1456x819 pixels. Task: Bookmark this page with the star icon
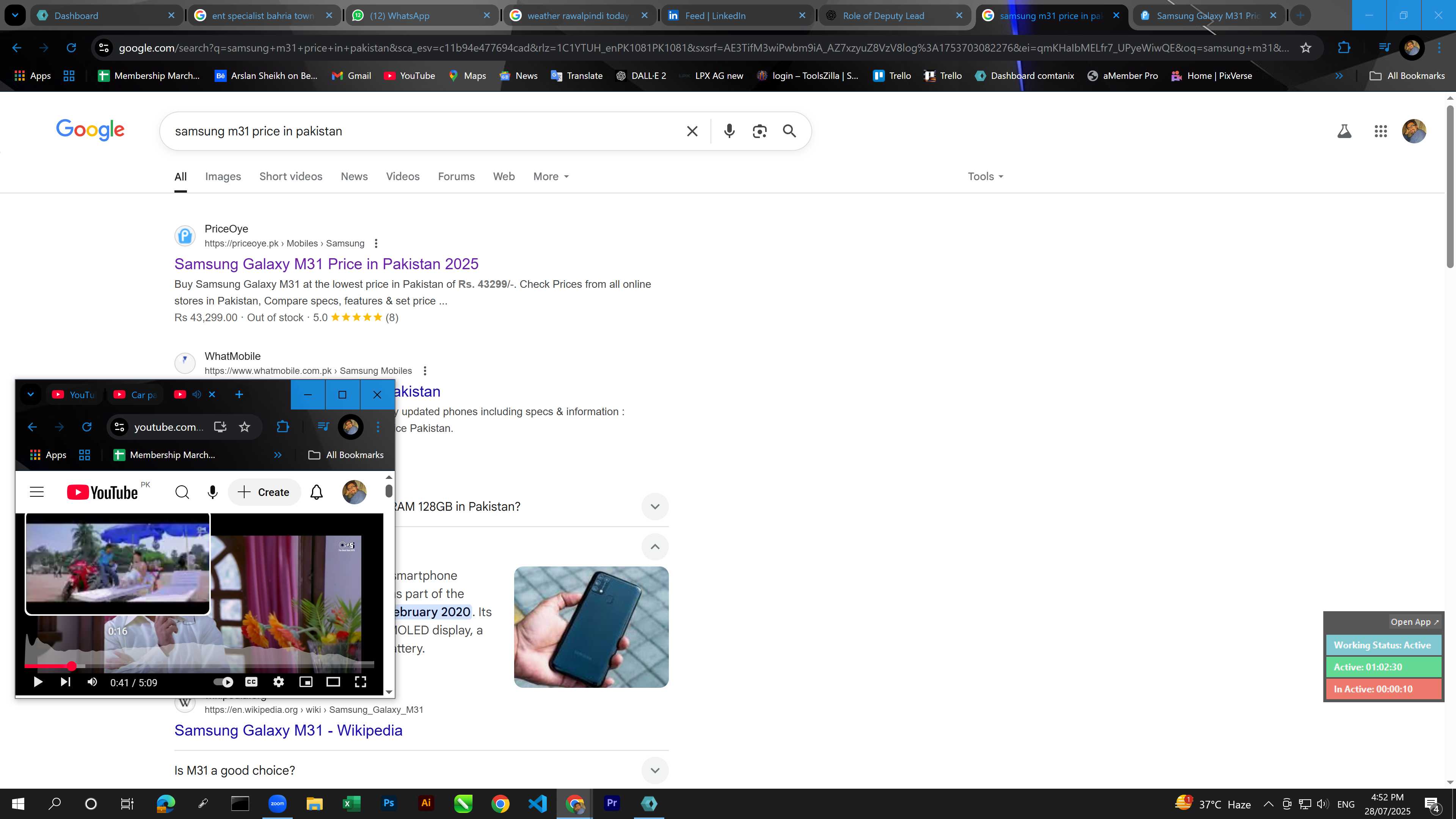point(1305,48)
